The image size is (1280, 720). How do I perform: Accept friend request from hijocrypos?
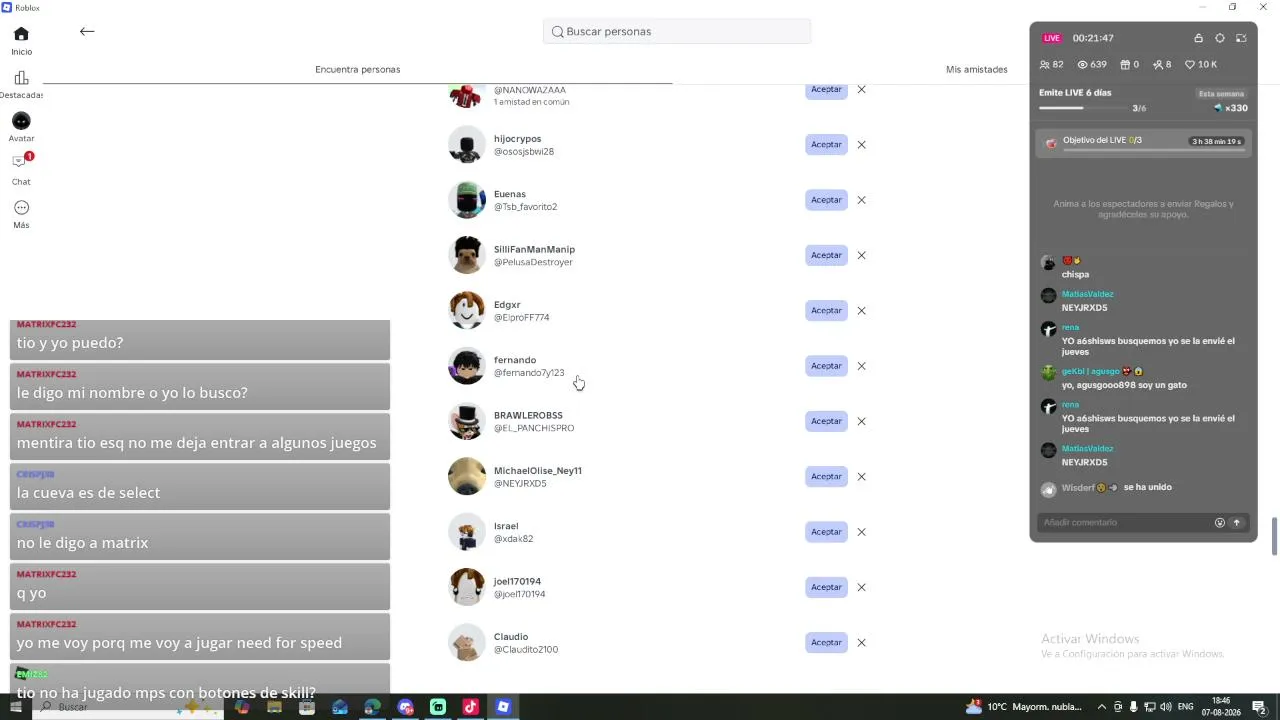click(x=826, y=144)
